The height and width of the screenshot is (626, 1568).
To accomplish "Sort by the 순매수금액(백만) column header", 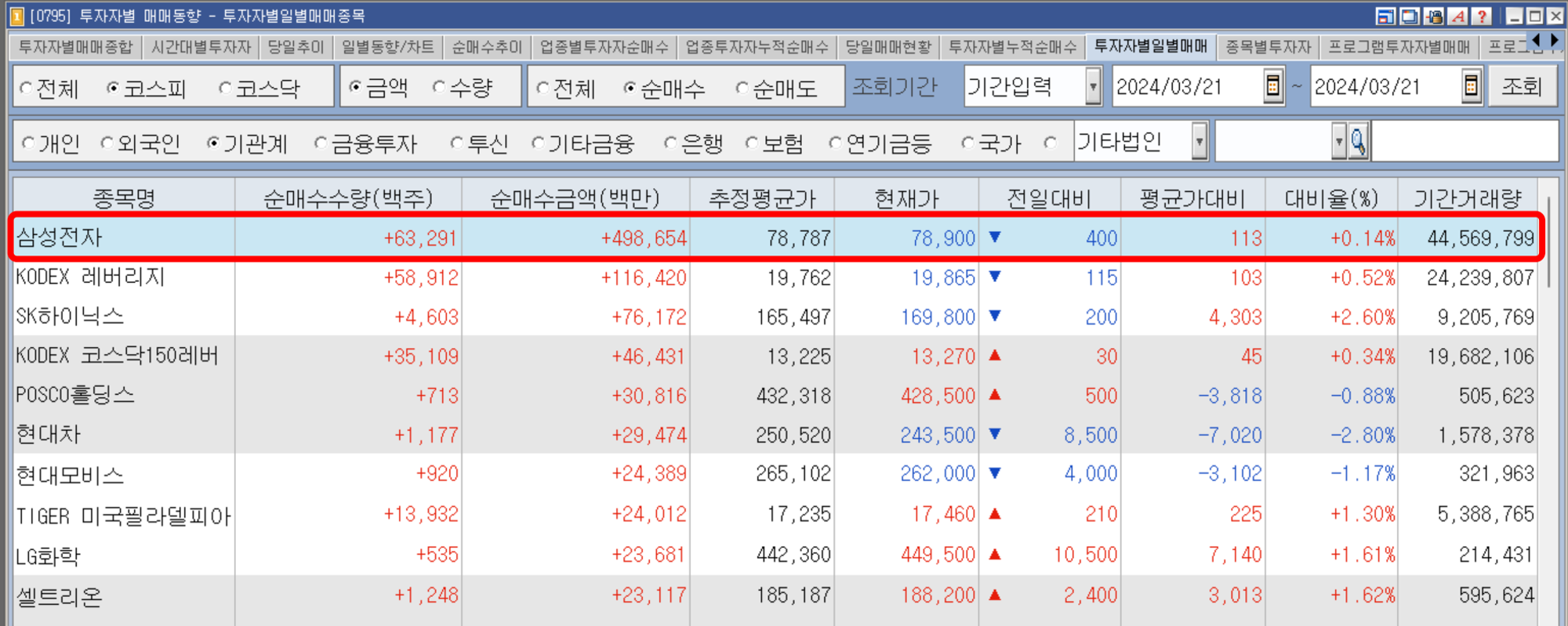I will [575, 198].
